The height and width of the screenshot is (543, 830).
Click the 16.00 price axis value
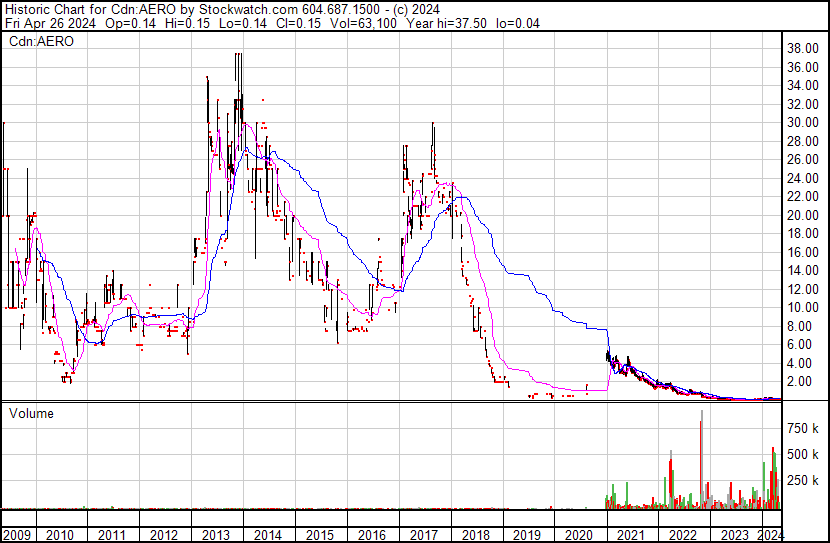[802, 252]
